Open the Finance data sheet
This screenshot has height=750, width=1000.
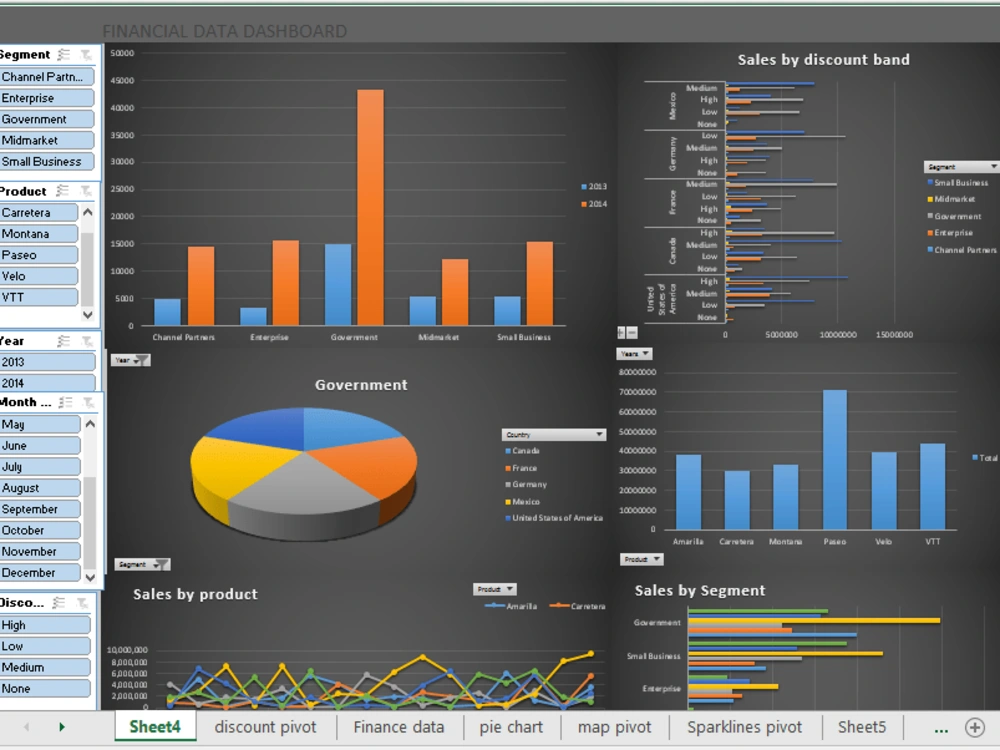click(x=399, y=727)
